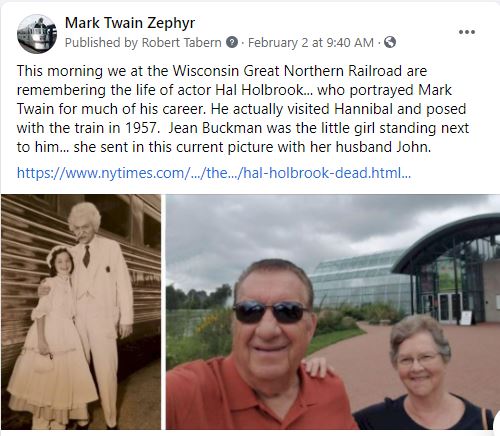This screenshot has height=436, width=500.
Task: Open the three-dot post options menu
Action: [467, 32]
